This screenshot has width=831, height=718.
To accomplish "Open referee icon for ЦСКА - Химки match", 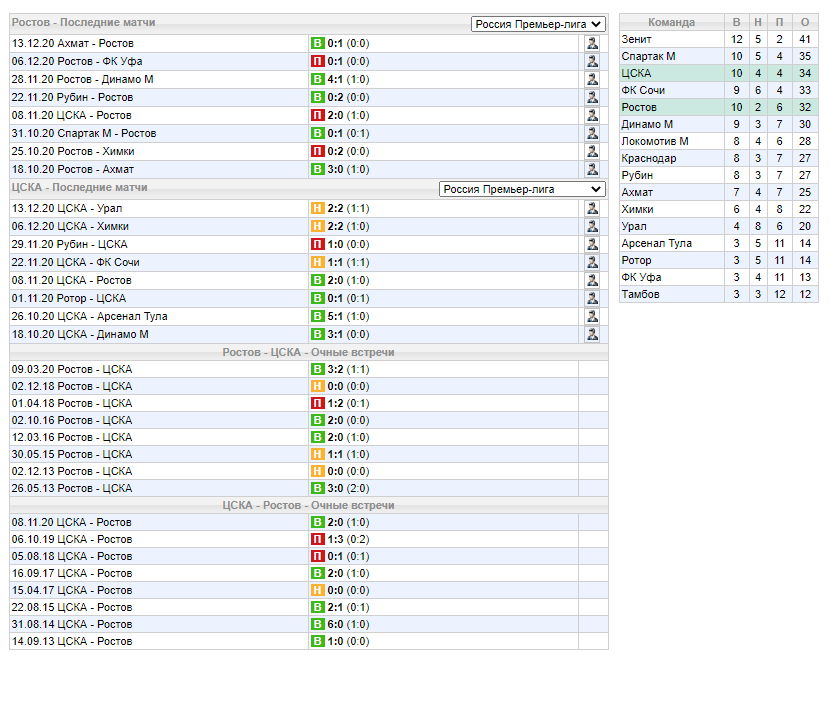I will pyautogui.click(x=592, y=226).
